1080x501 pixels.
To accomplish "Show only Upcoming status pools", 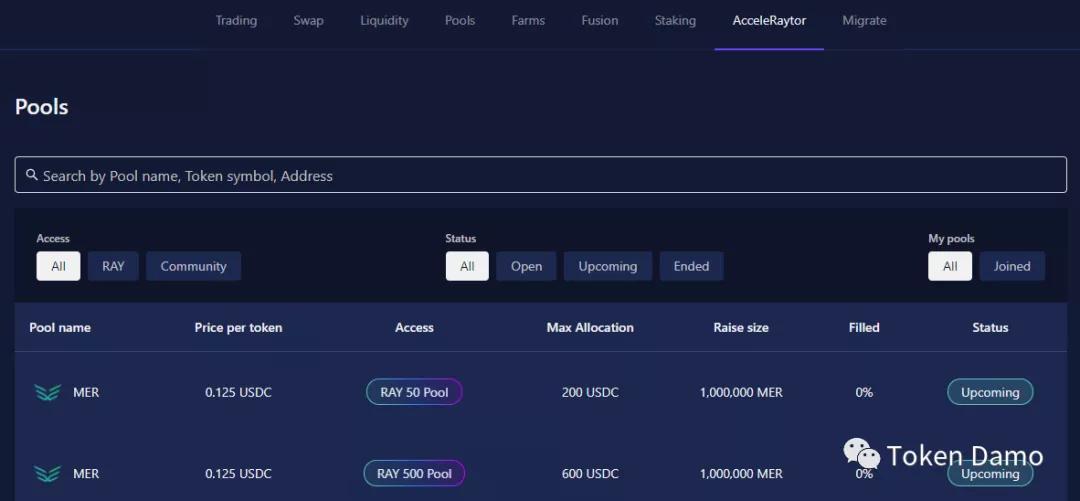I will click(x=607, y=266).
